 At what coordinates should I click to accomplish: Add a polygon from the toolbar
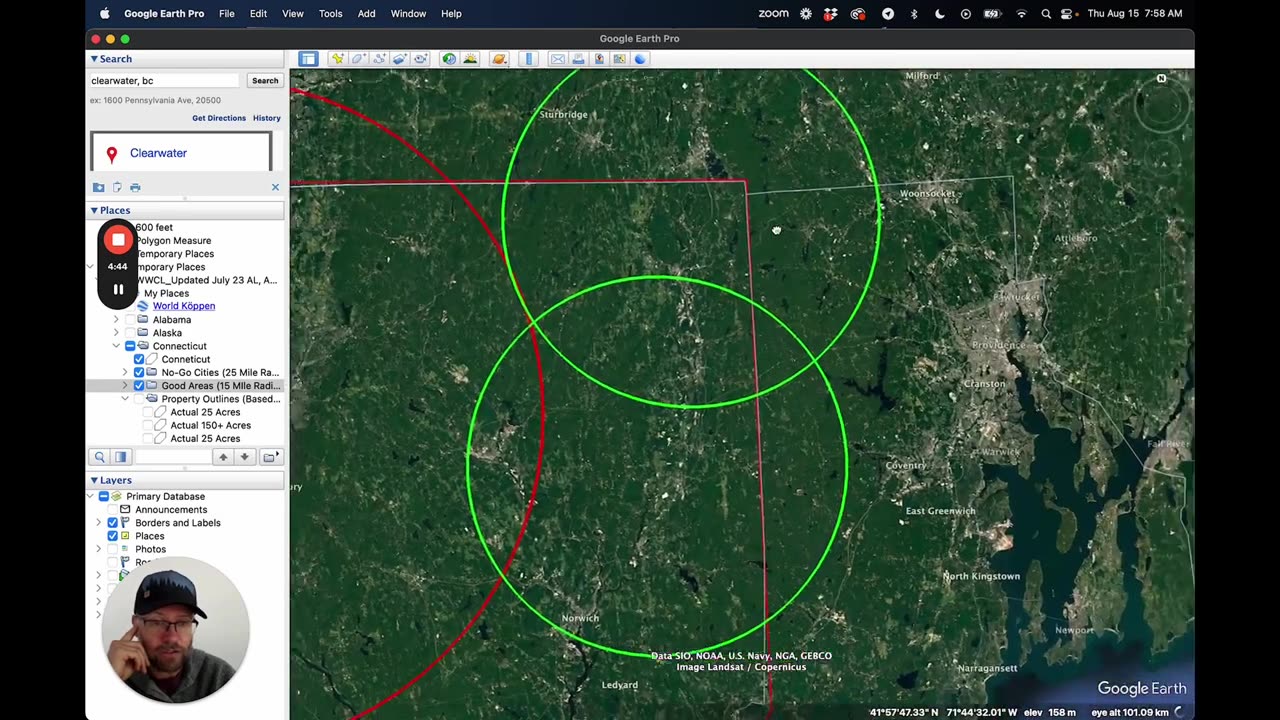(x=358, y=59)
